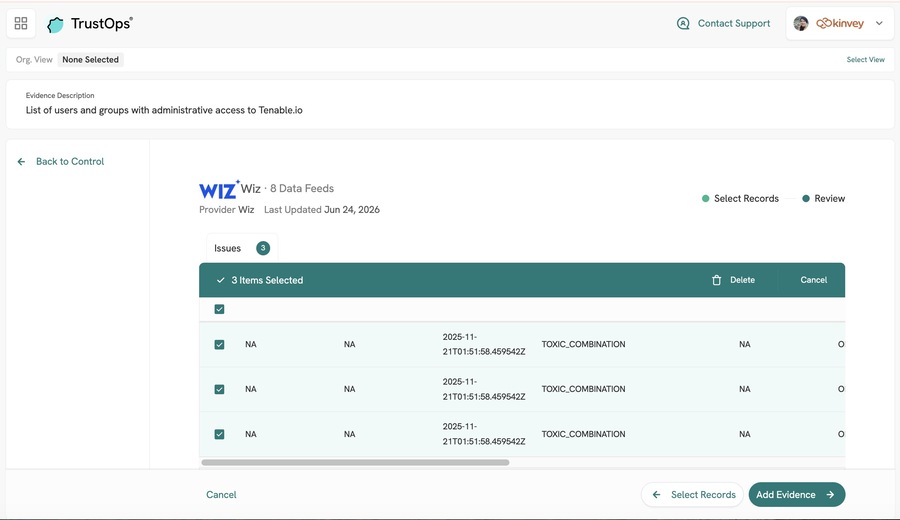Viewport: 900px width, 520px height.
Task: Open the None Selected org view chip
Action: 91,60
